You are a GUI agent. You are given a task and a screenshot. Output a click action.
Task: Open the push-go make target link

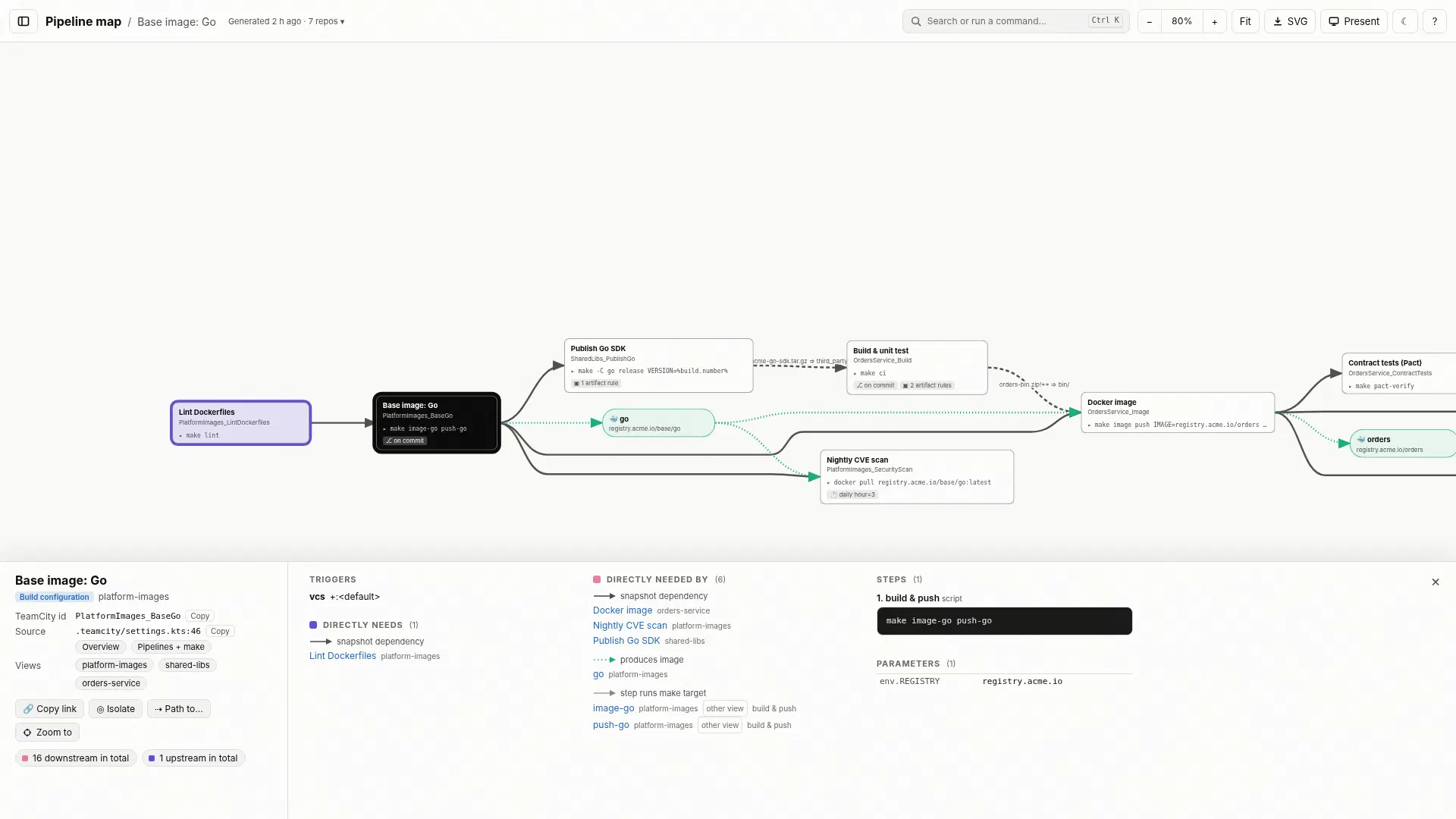611,725
